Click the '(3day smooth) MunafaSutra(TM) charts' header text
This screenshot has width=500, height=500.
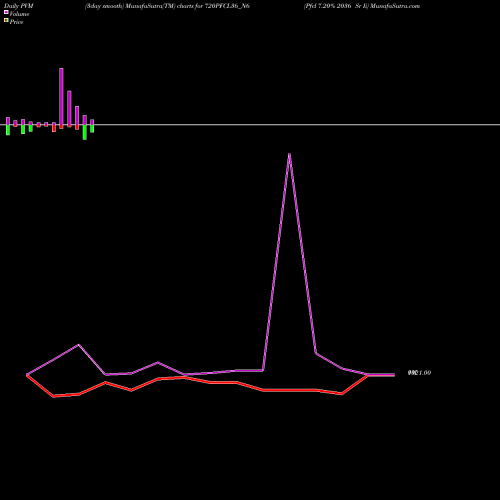pyautogui.click(x=139, y=6)
